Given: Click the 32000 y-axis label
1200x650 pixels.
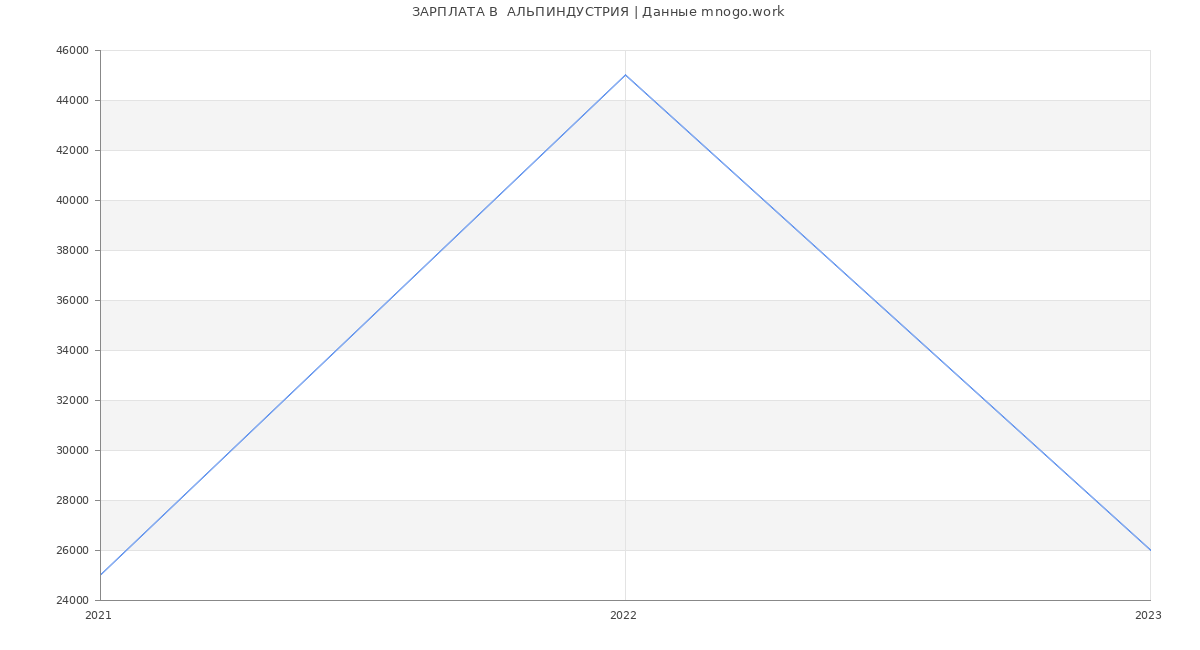Looking at the screenshot, I should (x=72, y=401).
